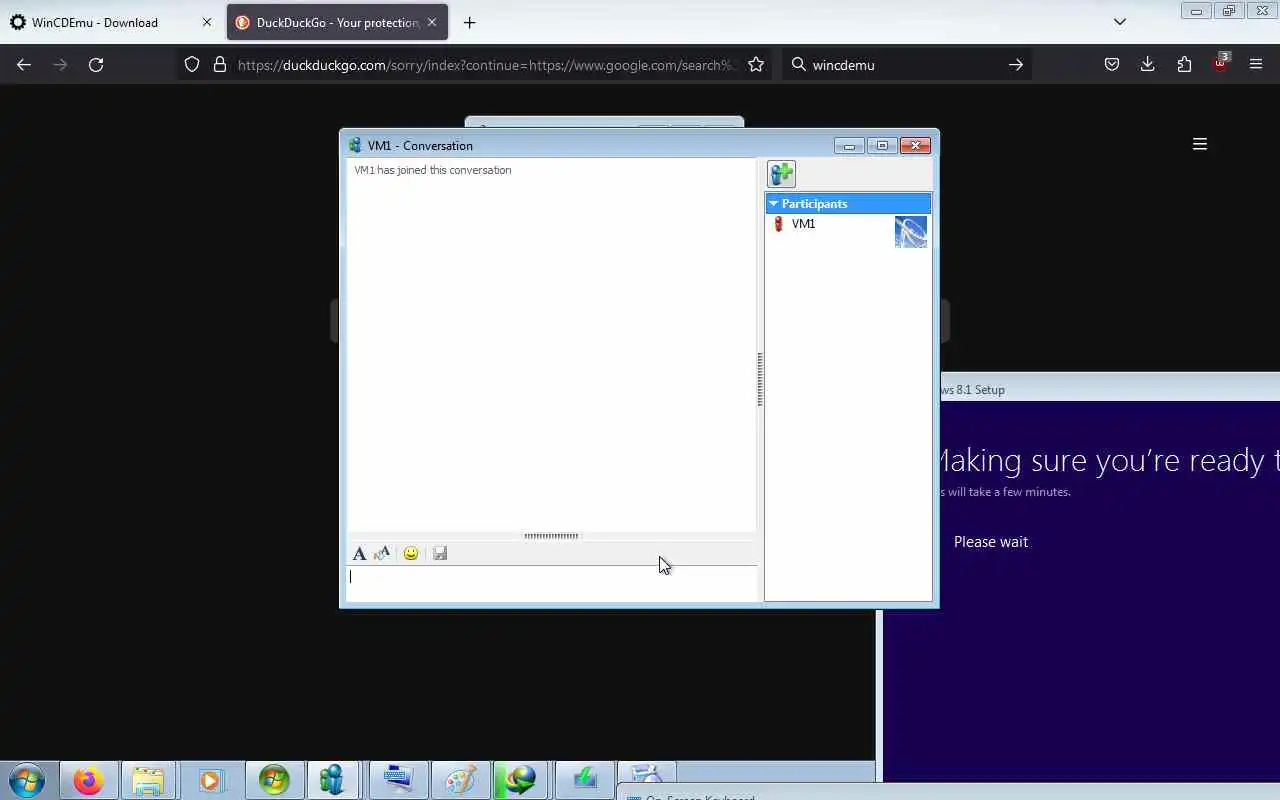
Task: Open a new browser tab
Action: point(470,22)
